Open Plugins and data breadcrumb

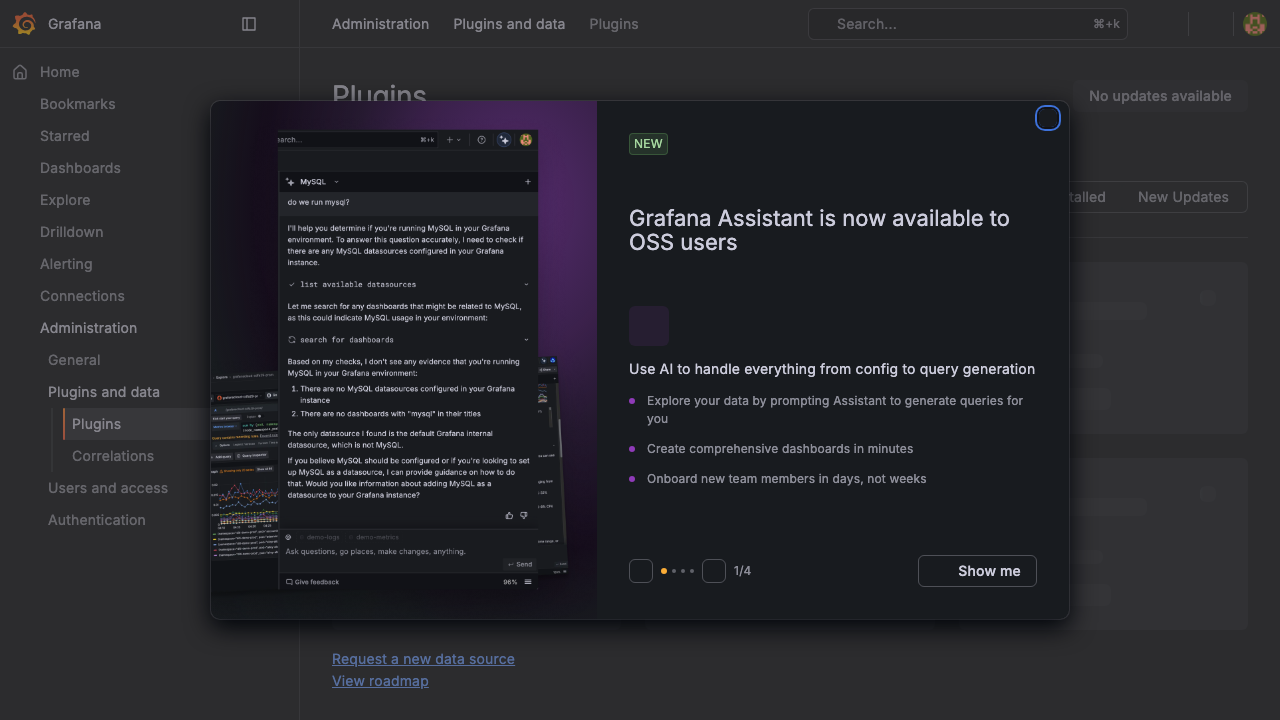click(x=509, y=24)
